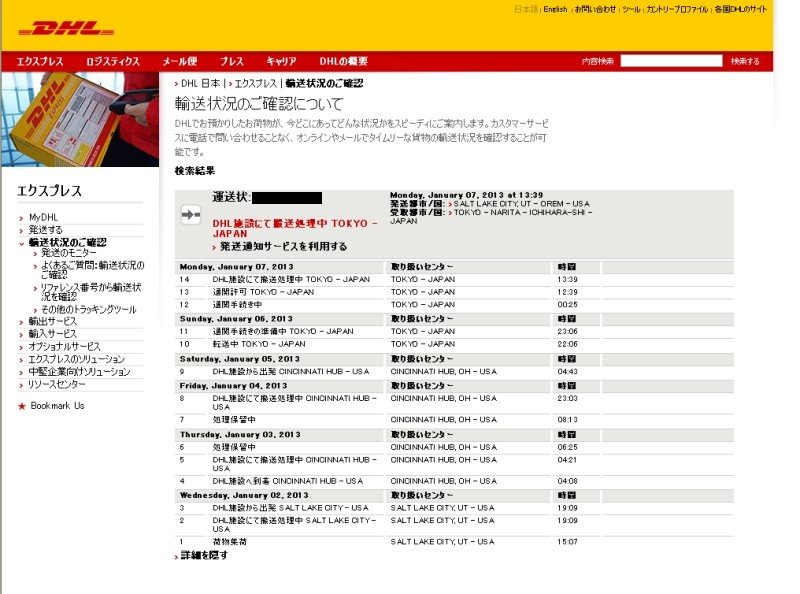Open その他のトラッキングツール sidebar item
Image resolution: width=800 pixels, height=594 pixels.
coord(88,309)
